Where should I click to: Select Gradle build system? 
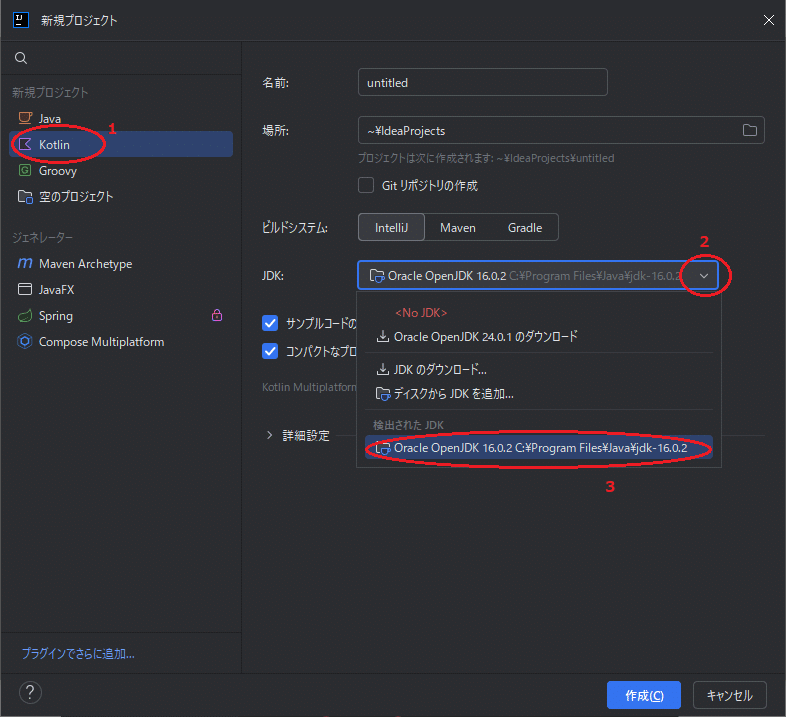(525, 228)
